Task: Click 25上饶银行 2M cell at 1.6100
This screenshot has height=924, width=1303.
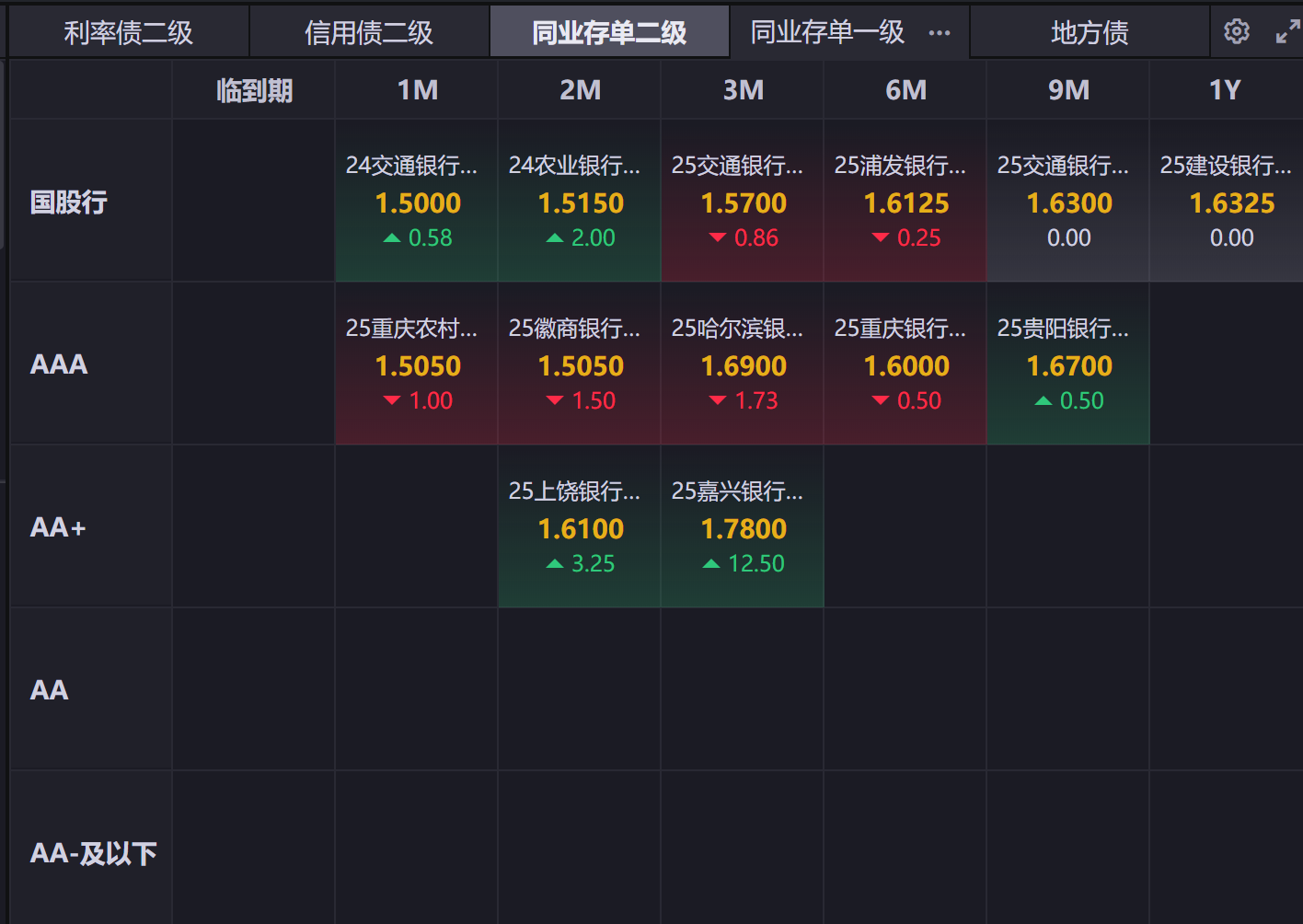Action: coord(580,527)
